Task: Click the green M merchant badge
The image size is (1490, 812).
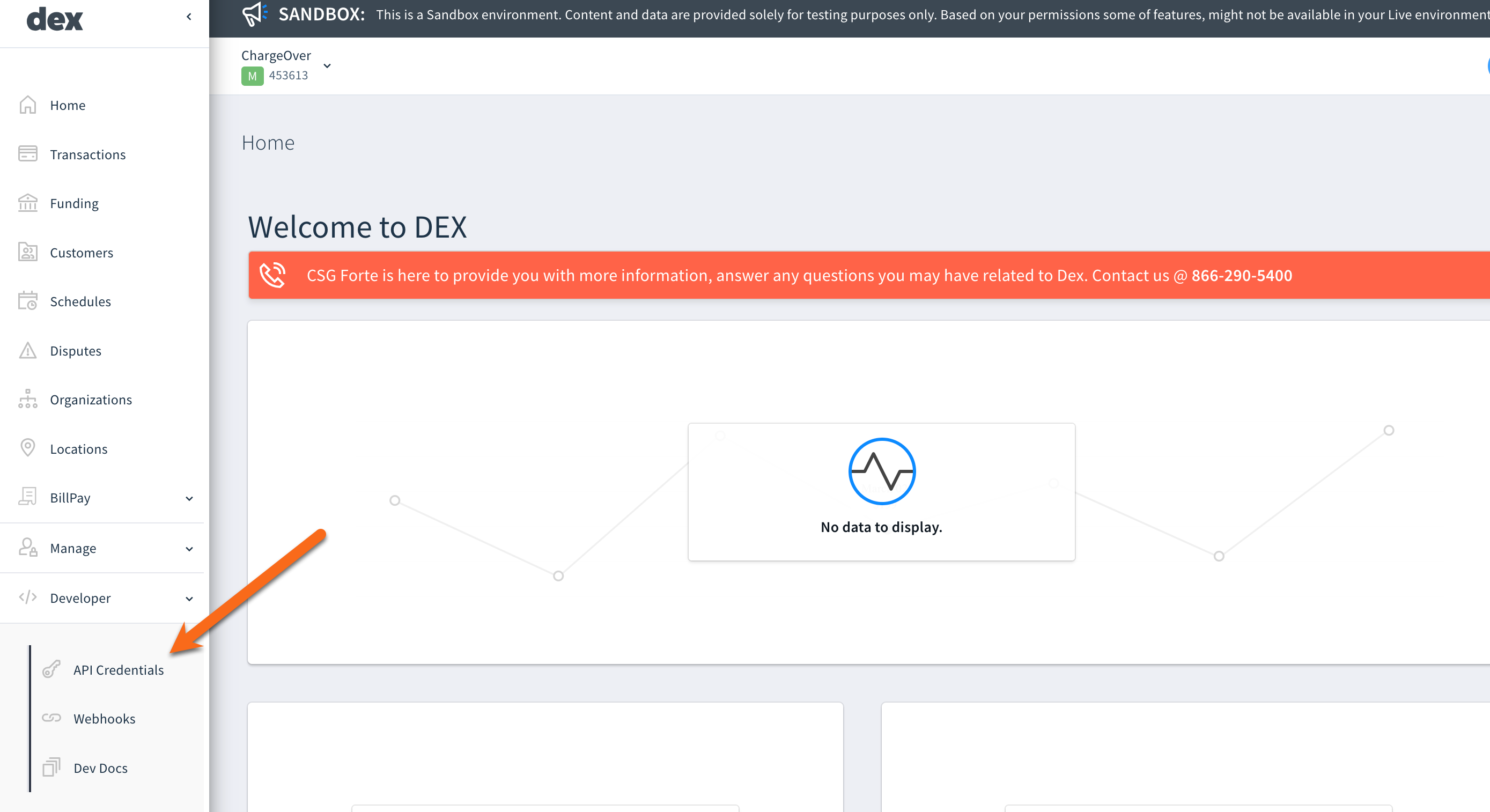Action: click(x=252, y=76)
